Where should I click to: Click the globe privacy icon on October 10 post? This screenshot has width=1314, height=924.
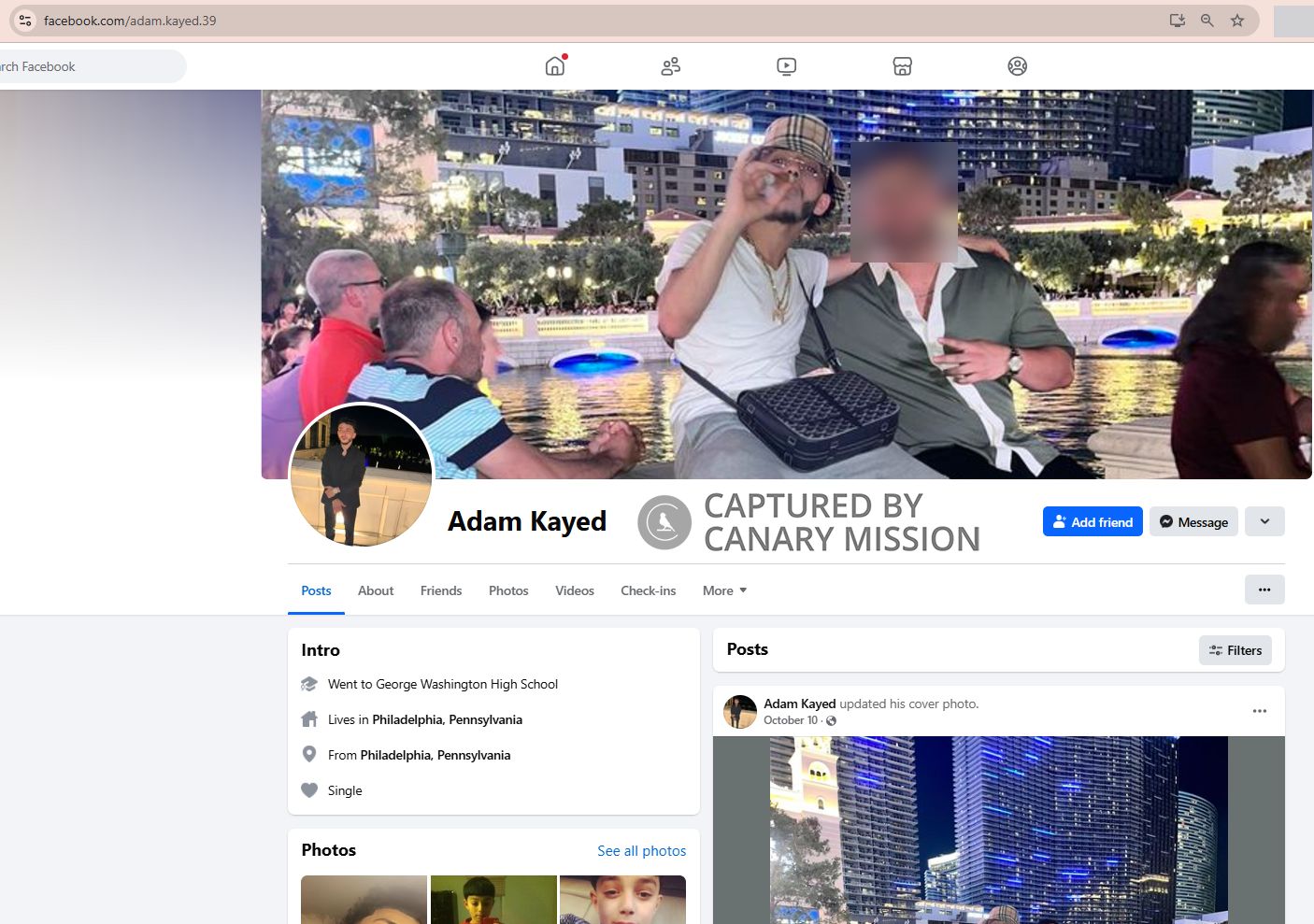[830, 720]
